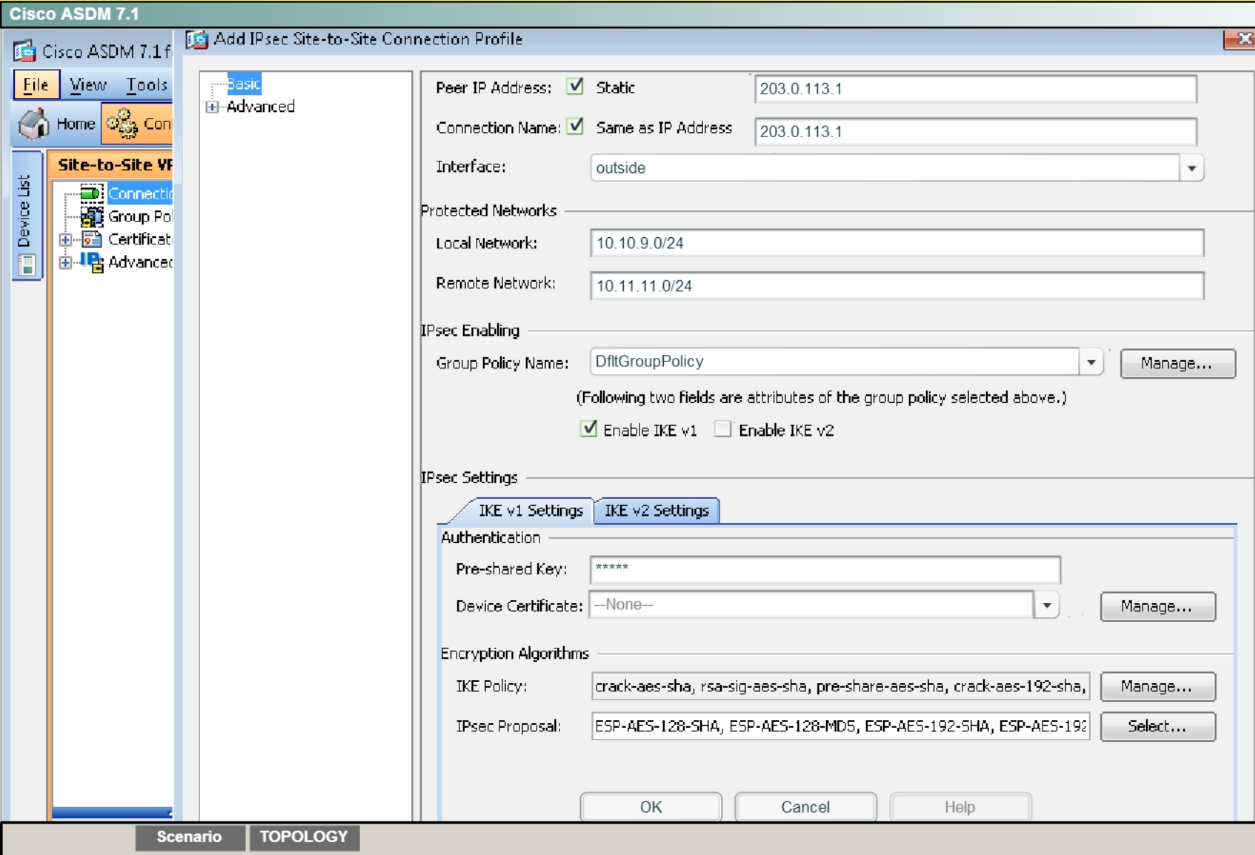This screenshot has width=1255, height=855.
Task: Click the IPsec Proposal field
Action: click(x=840, y=727)
